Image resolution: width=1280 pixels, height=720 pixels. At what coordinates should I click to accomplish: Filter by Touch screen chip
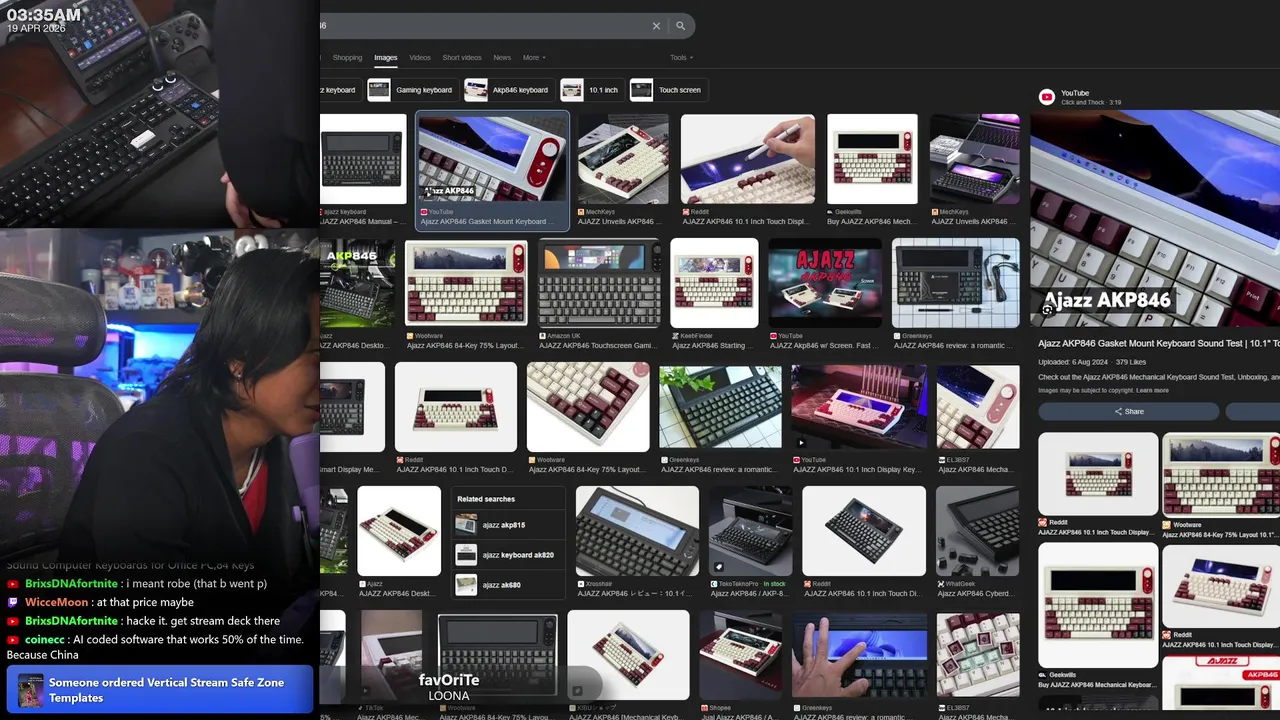pyautogui.click(x=668, y=90)
